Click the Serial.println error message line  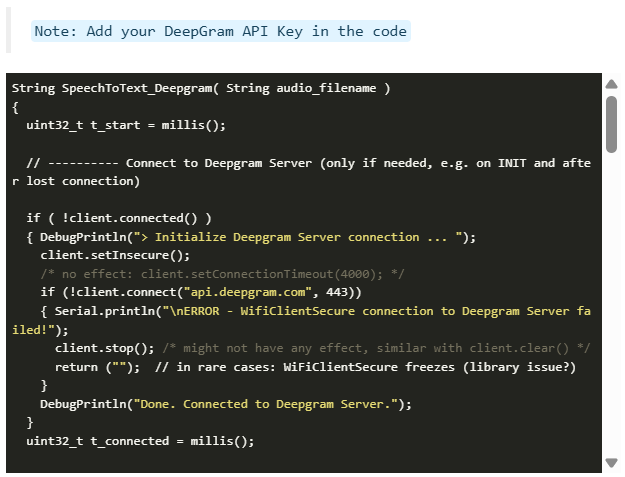[320, 311]
